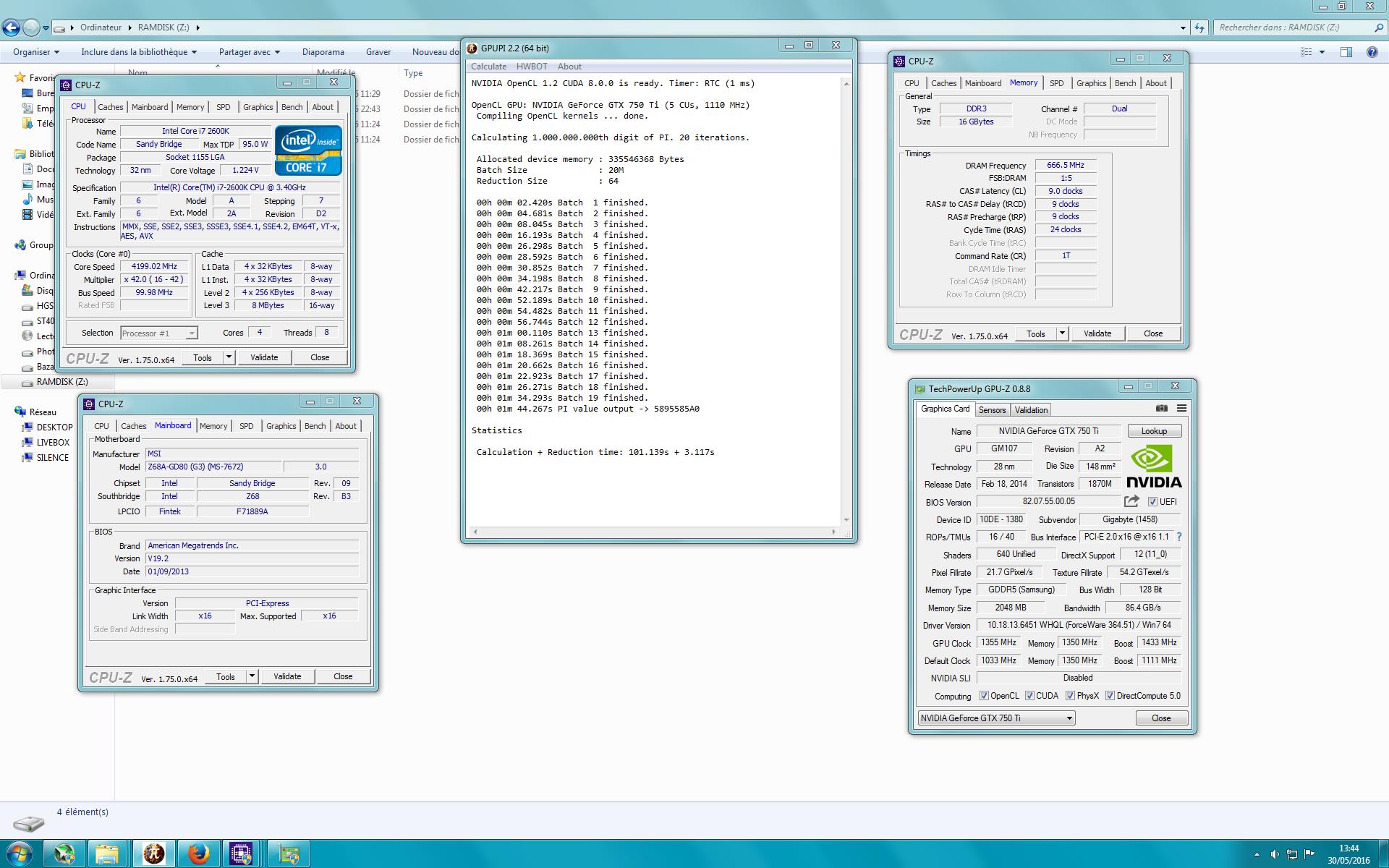Viewport: 1389px width, 868px height.
Task: Click Validate in the CPU tab window
Action: point(264,357)
